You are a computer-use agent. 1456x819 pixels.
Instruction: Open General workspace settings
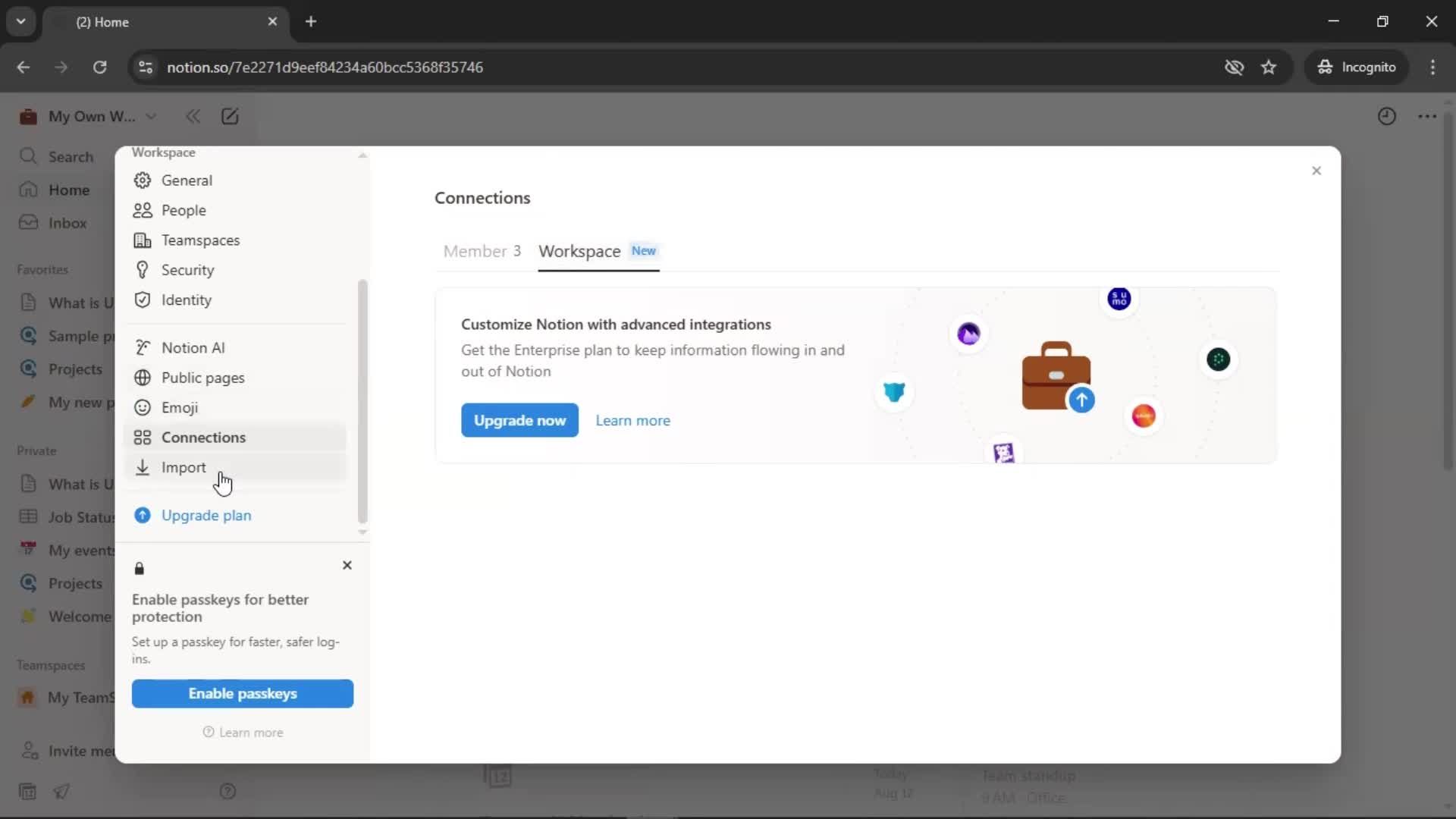235,180
